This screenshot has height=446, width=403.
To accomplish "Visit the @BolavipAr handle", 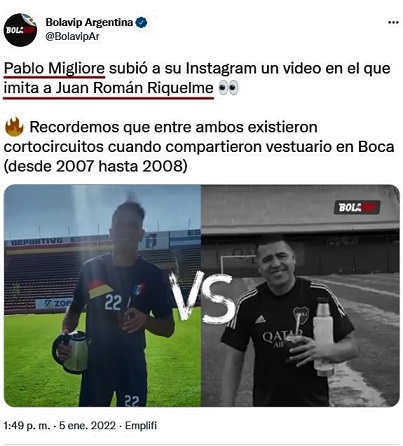I will (72, 36).
